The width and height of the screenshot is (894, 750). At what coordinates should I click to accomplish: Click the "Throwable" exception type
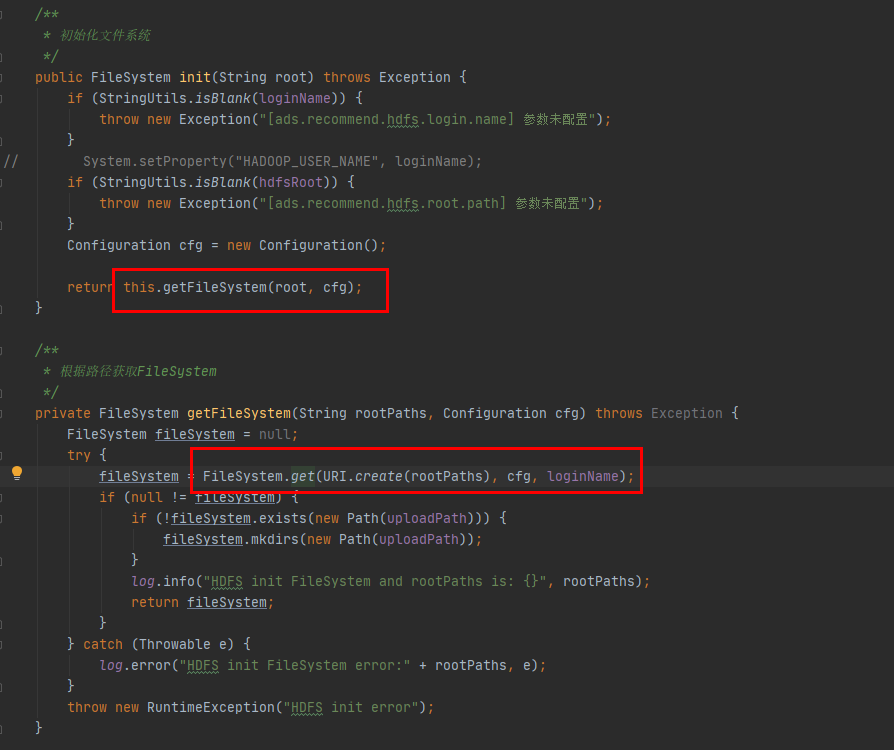pyautogui.click(x=174, y=644)
